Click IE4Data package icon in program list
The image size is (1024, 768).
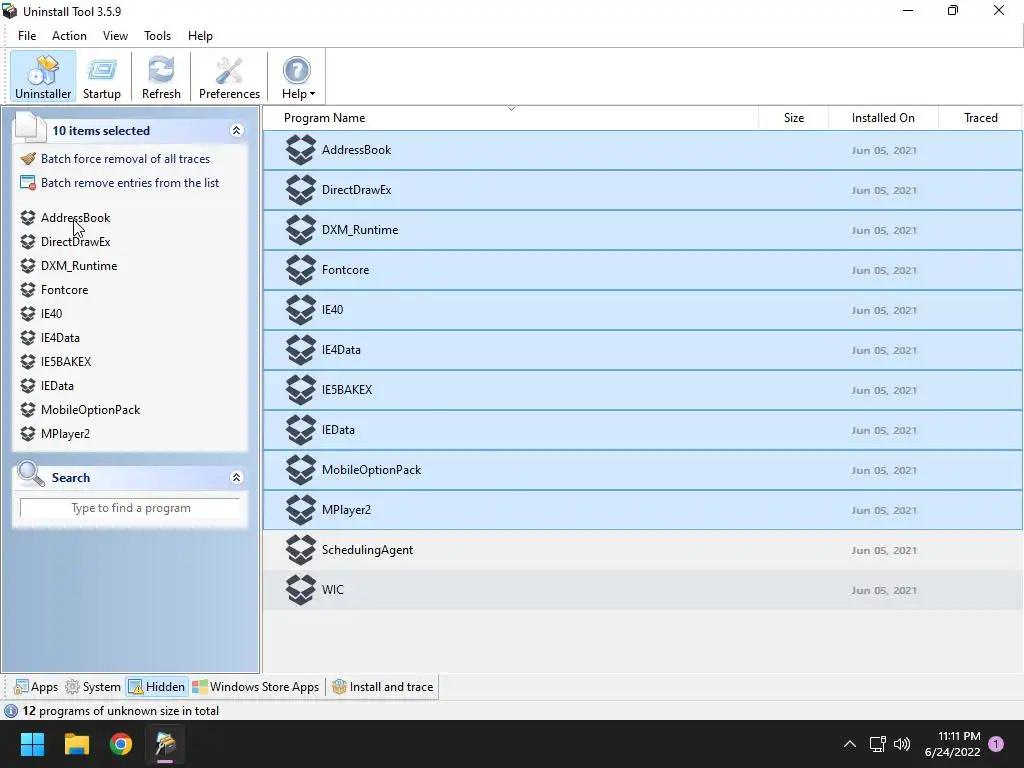(x=301, y=350)
